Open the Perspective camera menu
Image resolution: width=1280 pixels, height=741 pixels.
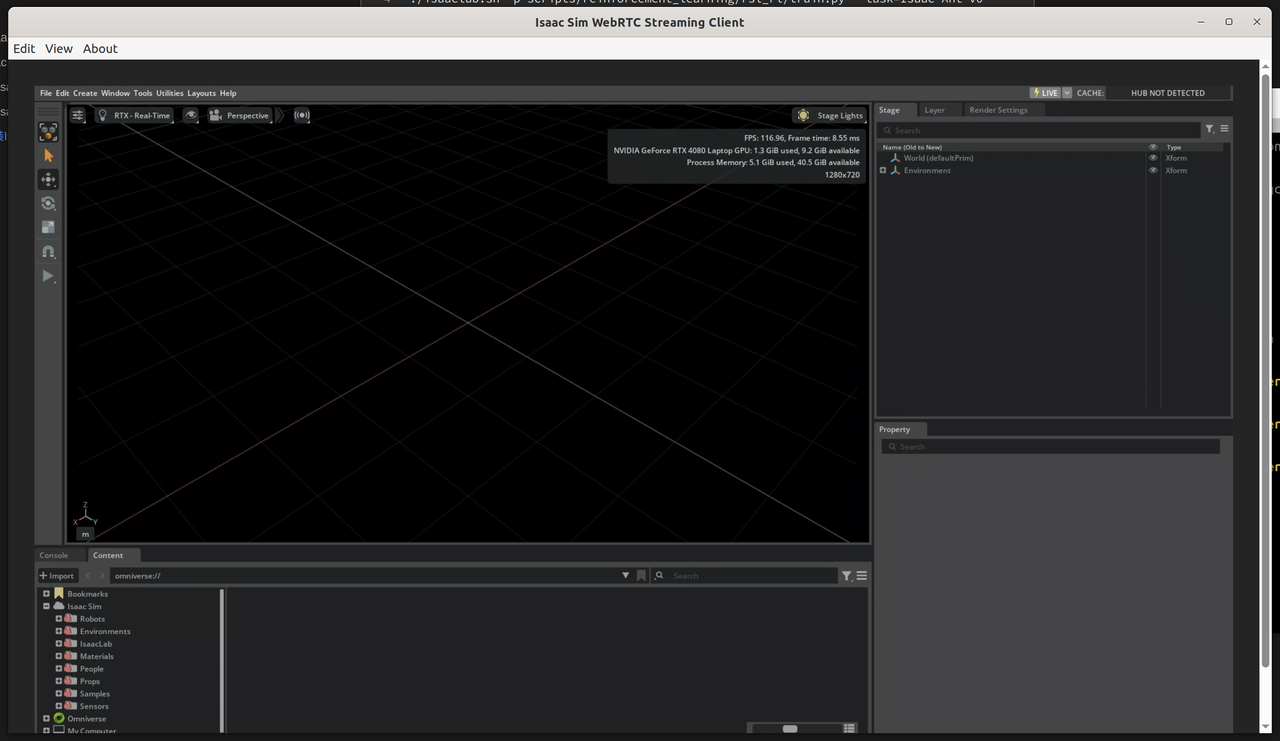click(239, 115)
